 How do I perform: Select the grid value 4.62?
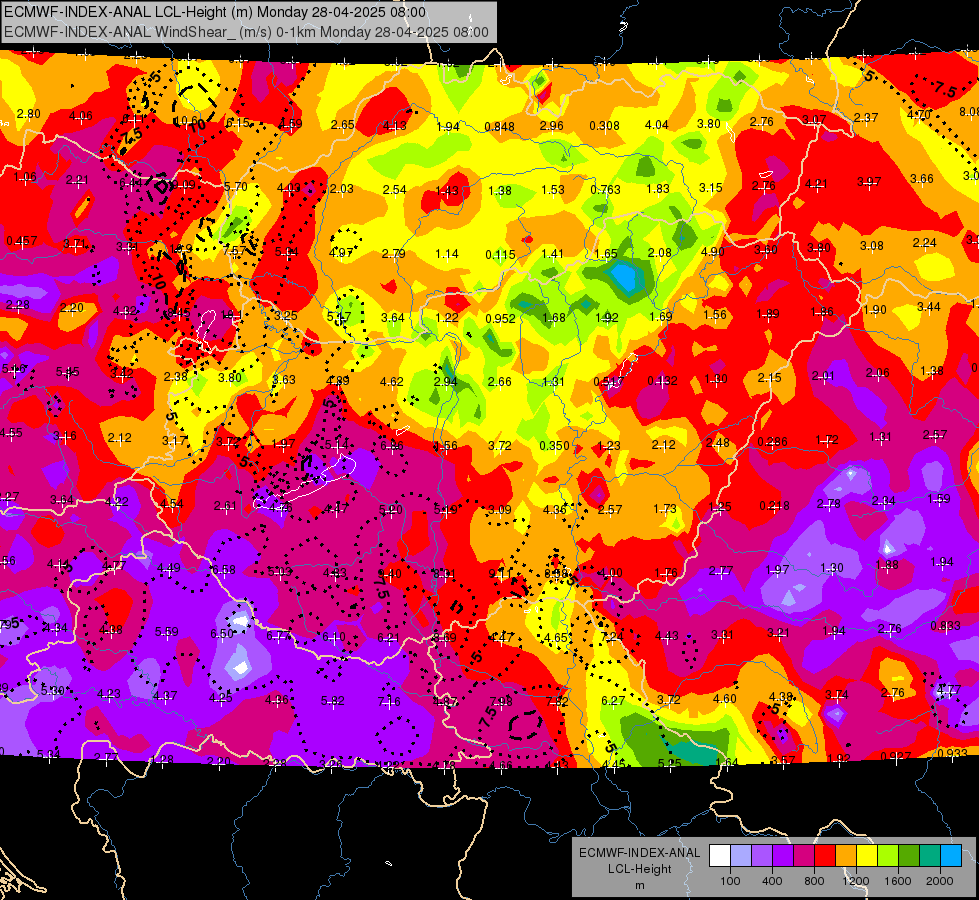[391, 381]
